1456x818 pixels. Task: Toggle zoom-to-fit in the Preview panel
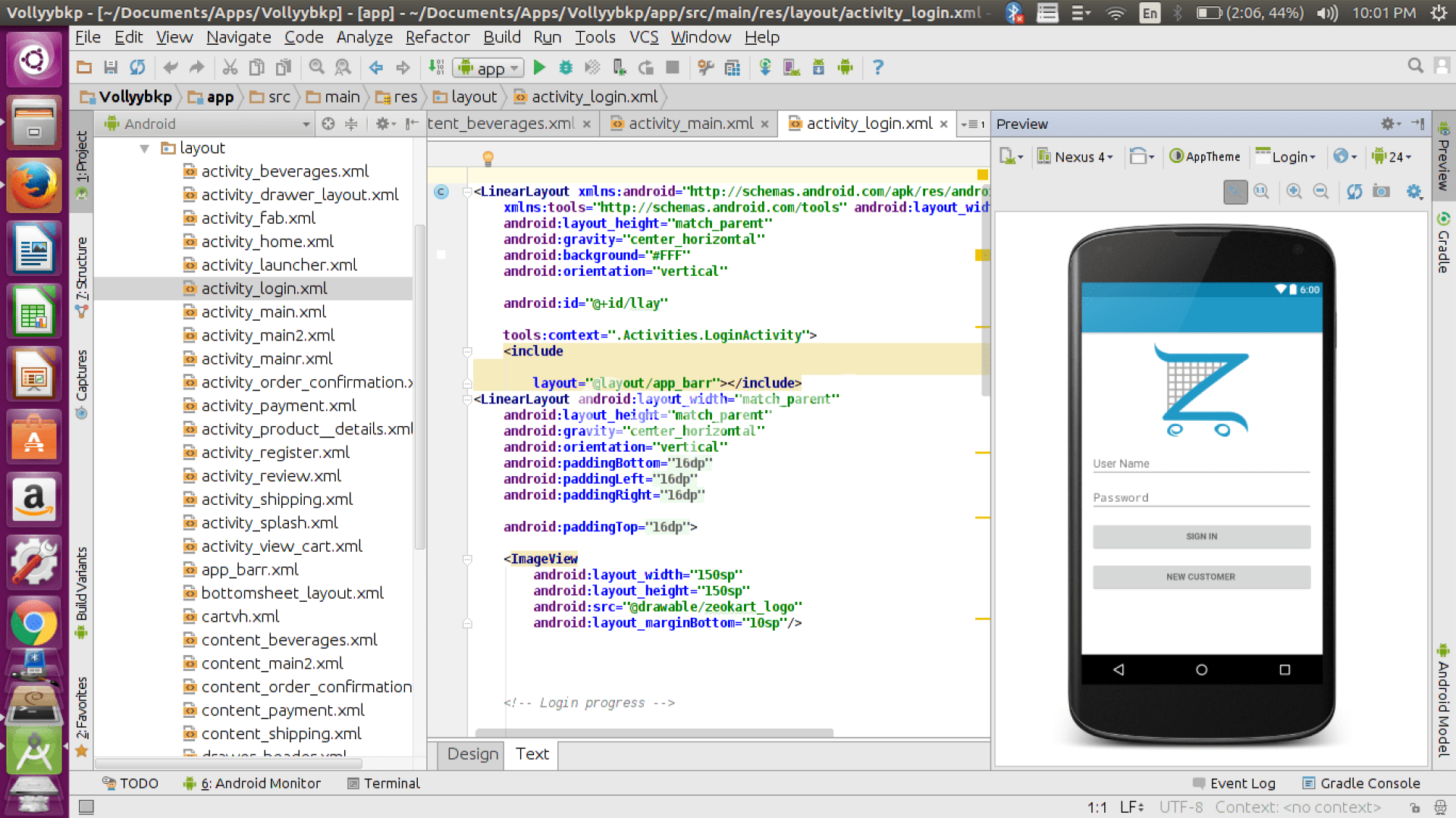[1235, 192]
